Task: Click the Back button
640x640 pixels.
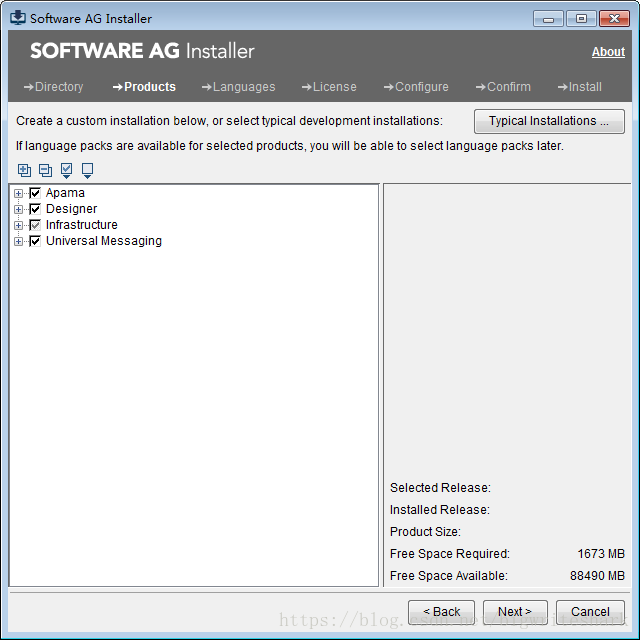Action: (441, 612)
